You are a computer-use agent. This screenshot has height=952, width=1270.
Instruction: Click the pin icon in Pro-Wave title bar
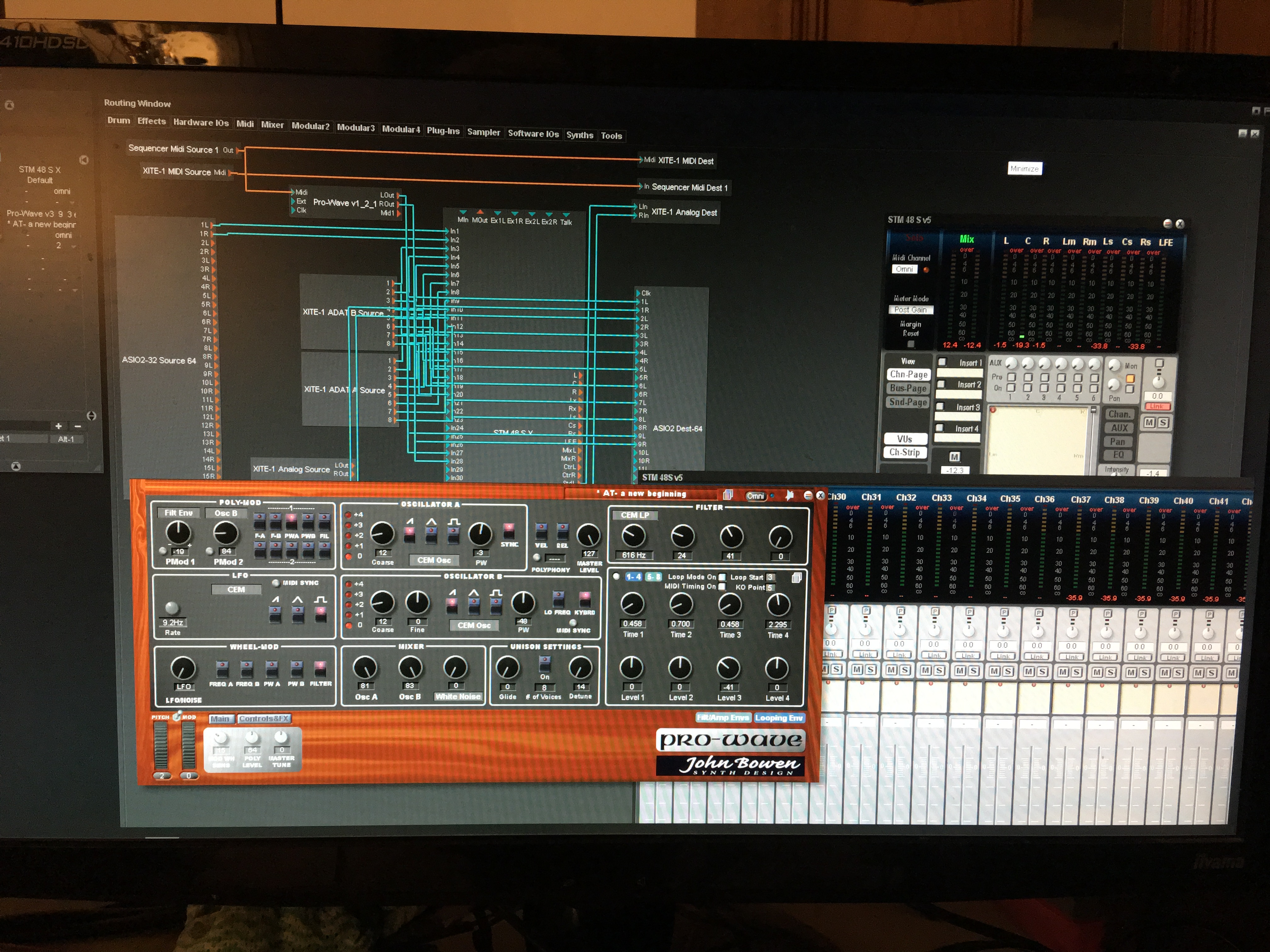(x=790, y=495)
